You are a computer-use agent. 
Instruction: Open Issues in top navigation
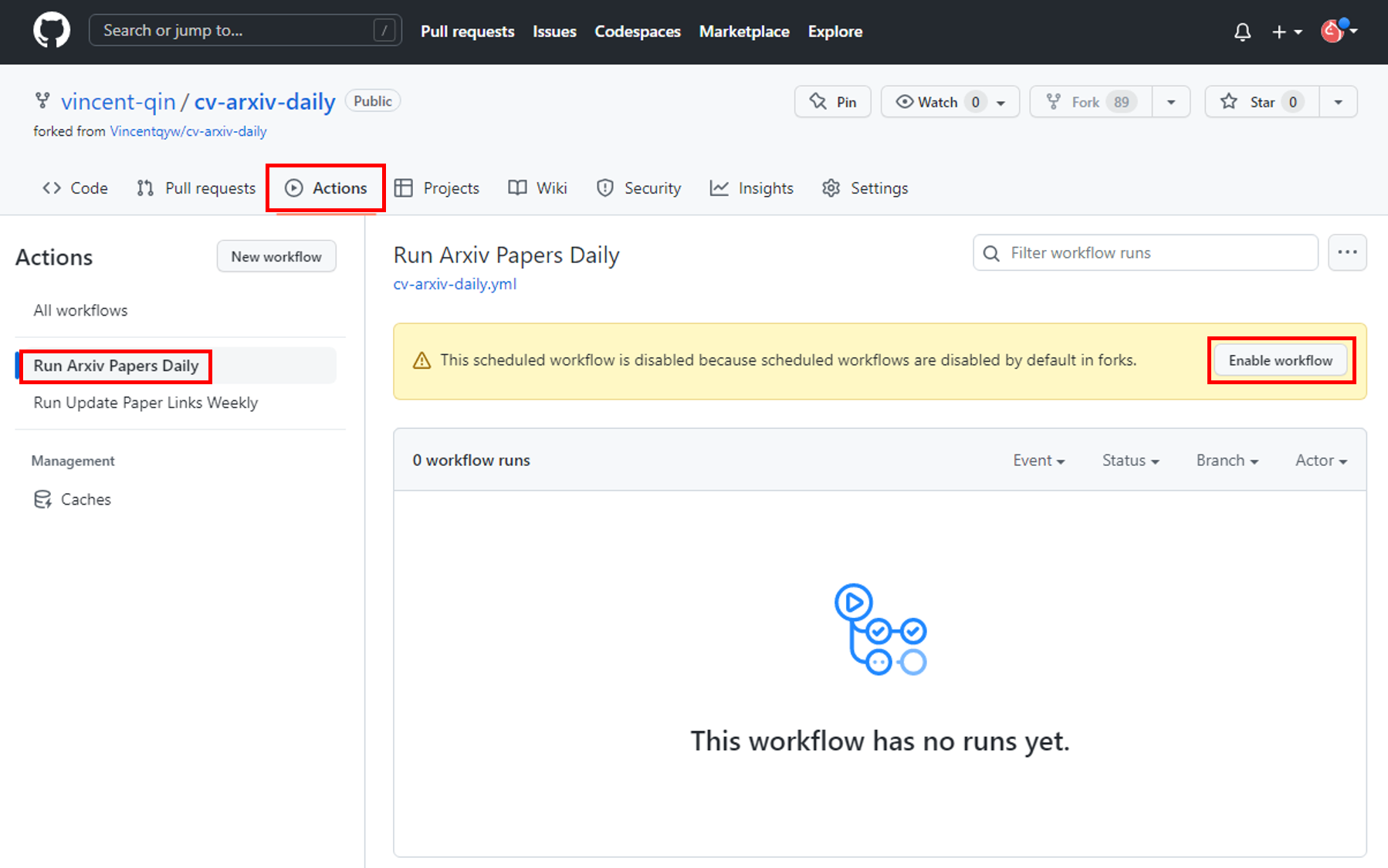pyautogui.click(x=554, y=32)
